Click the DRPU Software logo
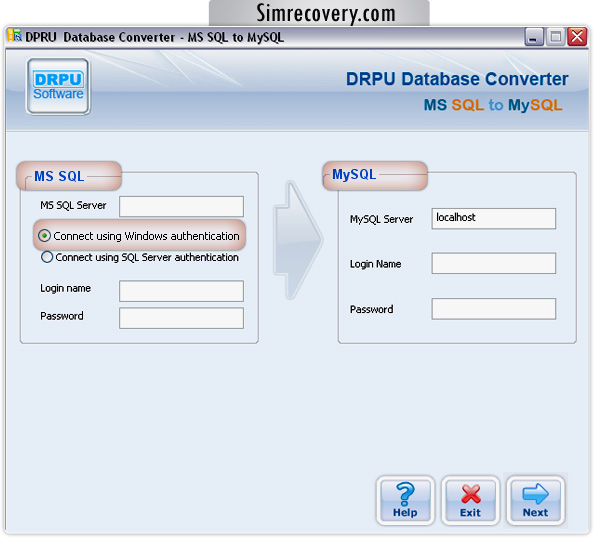The image size is (594, 538). 58,86
